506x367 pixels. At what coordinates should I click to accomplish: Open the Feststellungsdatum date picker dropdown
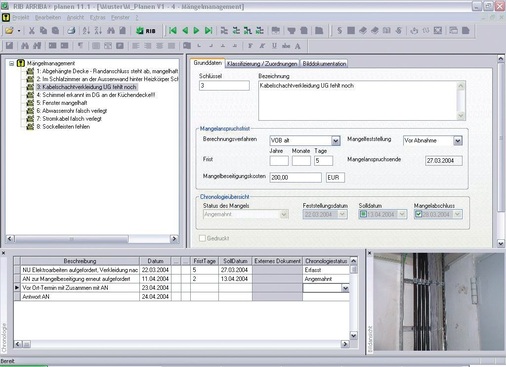click(342, 214)
